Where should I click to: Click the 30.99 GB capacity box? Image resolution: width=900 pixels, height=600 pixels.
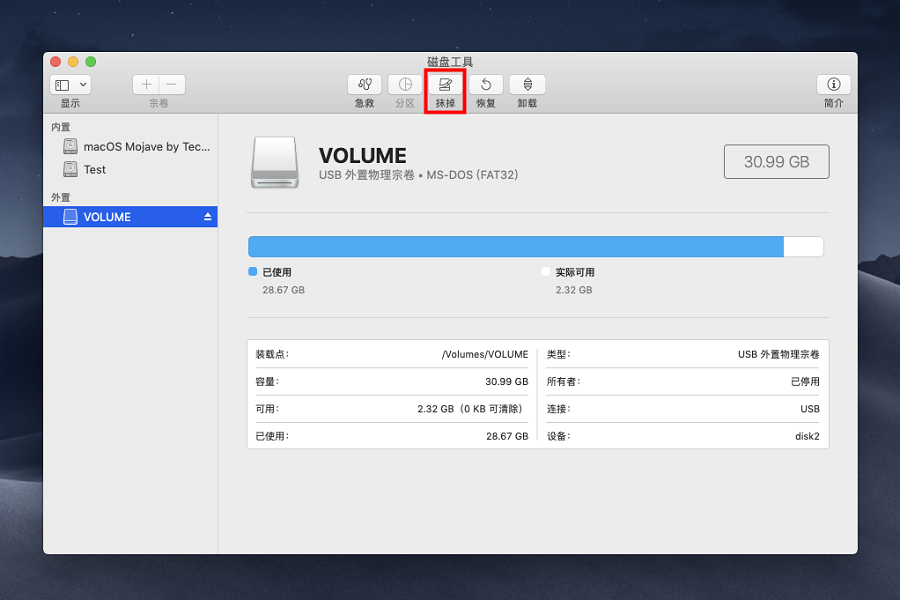[776, 162]
